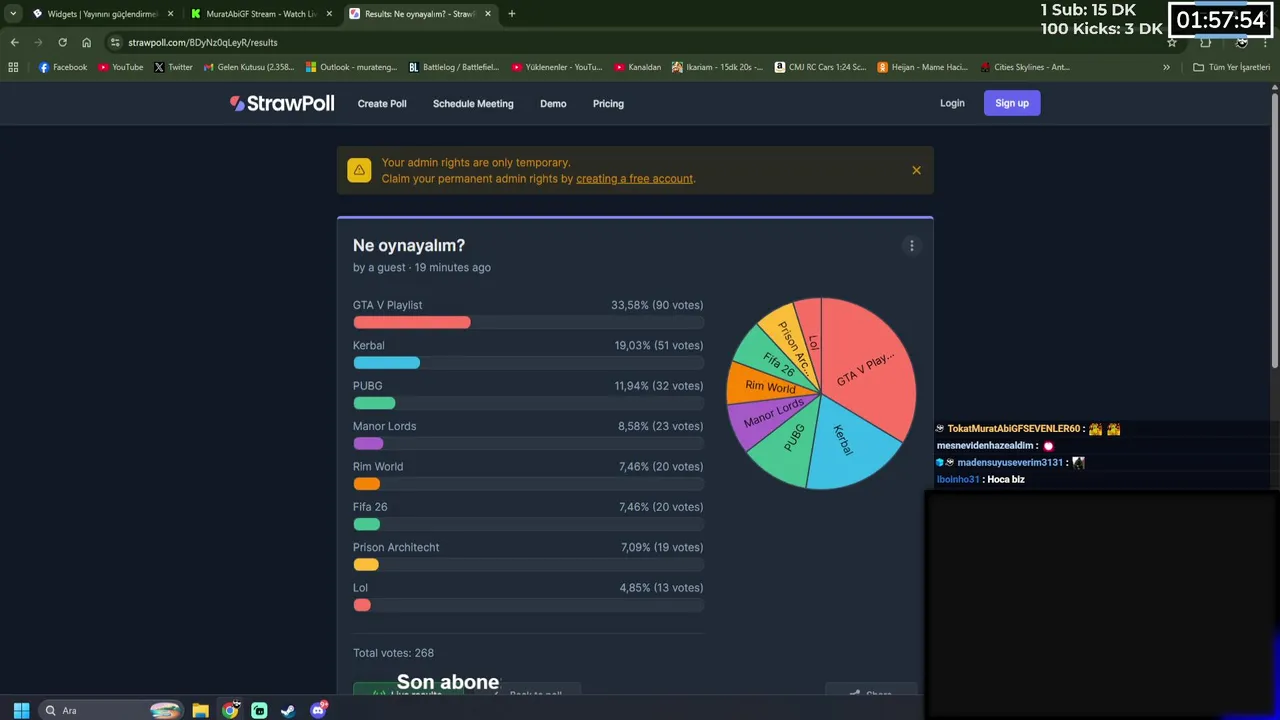Open the Ikariam bookmark
Screen dimensions: 1280x720
717,67
